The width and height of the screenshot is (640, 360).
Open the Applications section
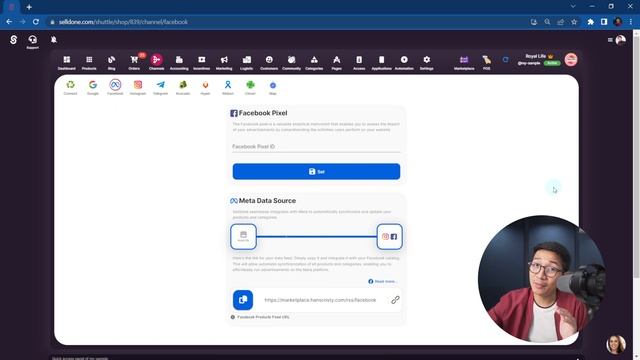382,62
